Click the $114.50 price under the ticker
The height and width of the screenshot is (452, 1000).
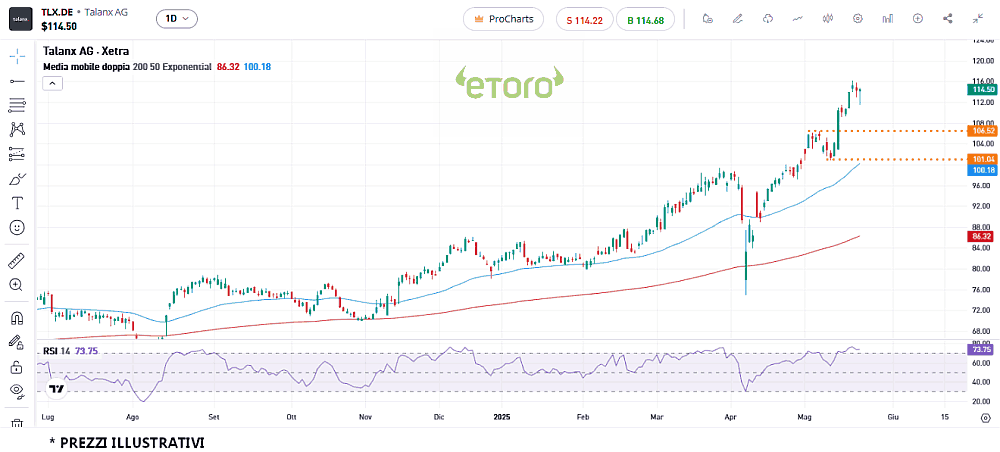pyautogui.click(x=59, y=27)
